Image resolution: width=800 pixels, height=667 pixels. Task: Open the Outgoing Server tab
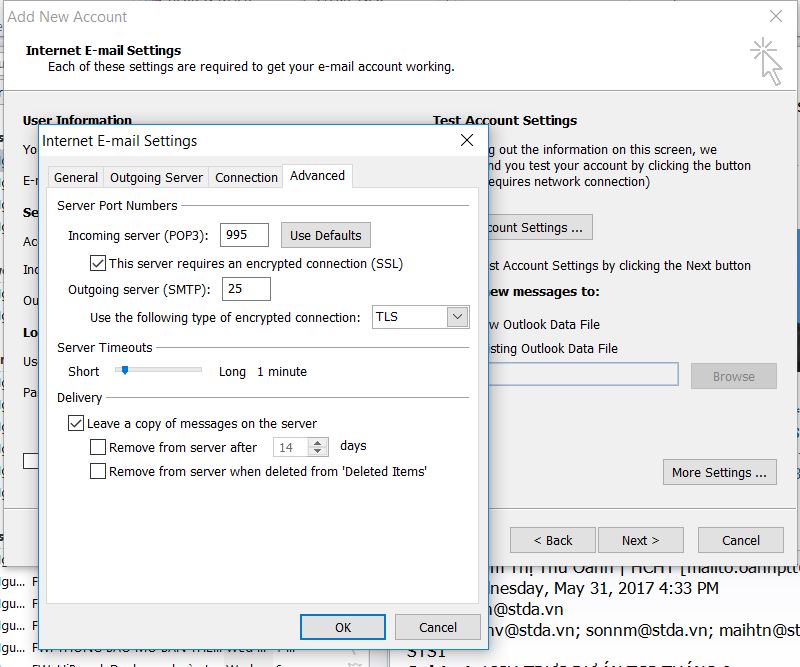point(156,178)
